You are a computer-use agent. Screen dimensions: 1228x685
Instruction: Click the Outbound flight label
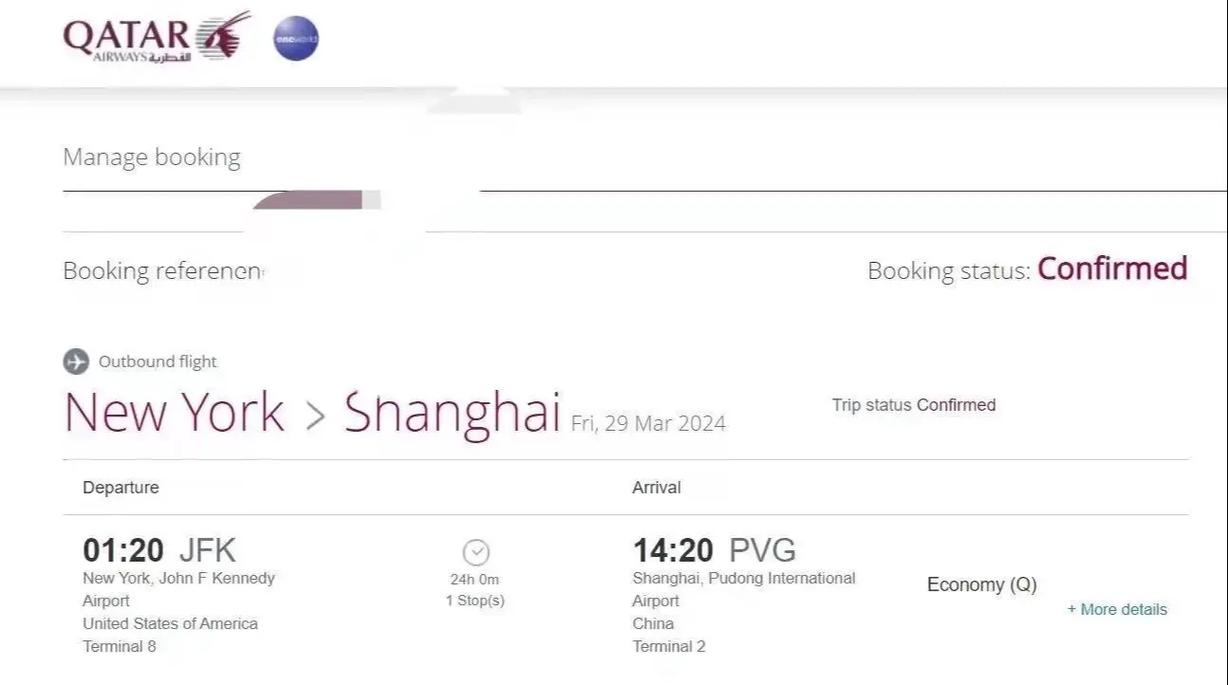point(158,362)
